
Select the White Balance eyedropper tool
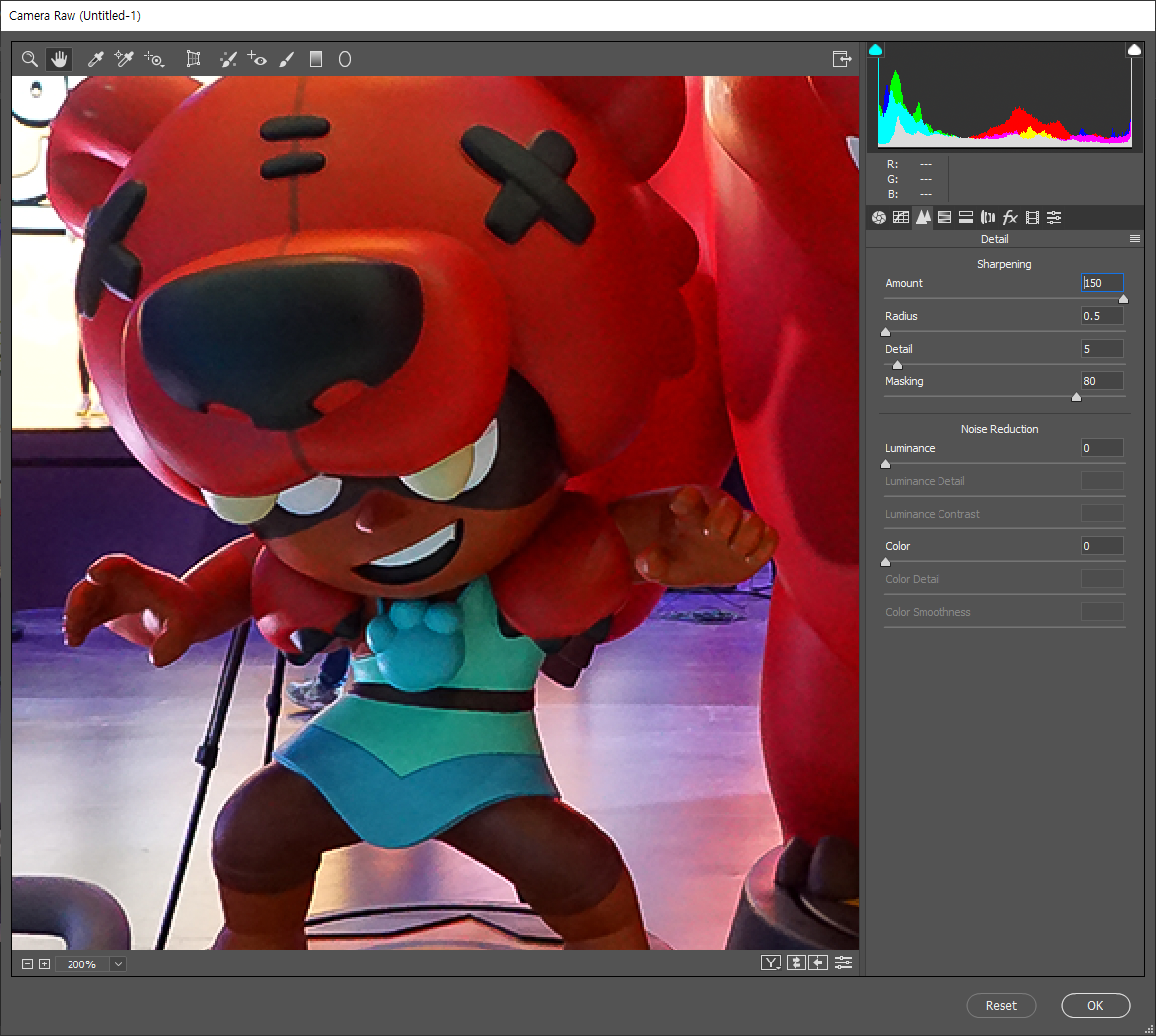point(96,59)
